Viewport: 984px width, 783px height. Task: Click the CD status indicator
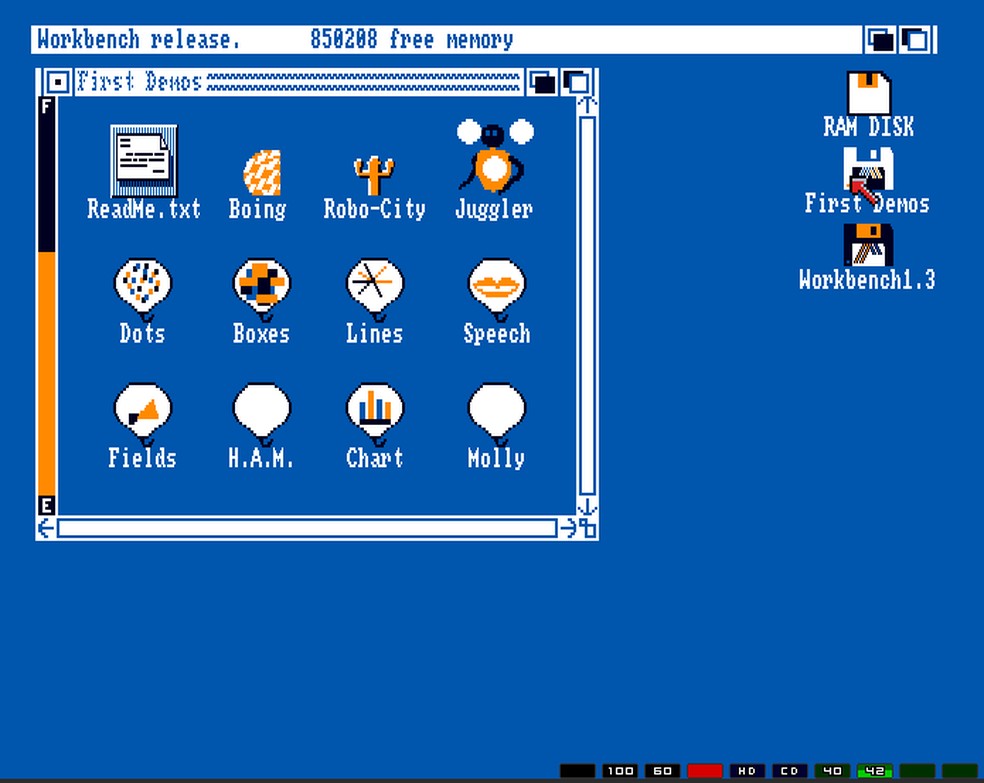789,770
